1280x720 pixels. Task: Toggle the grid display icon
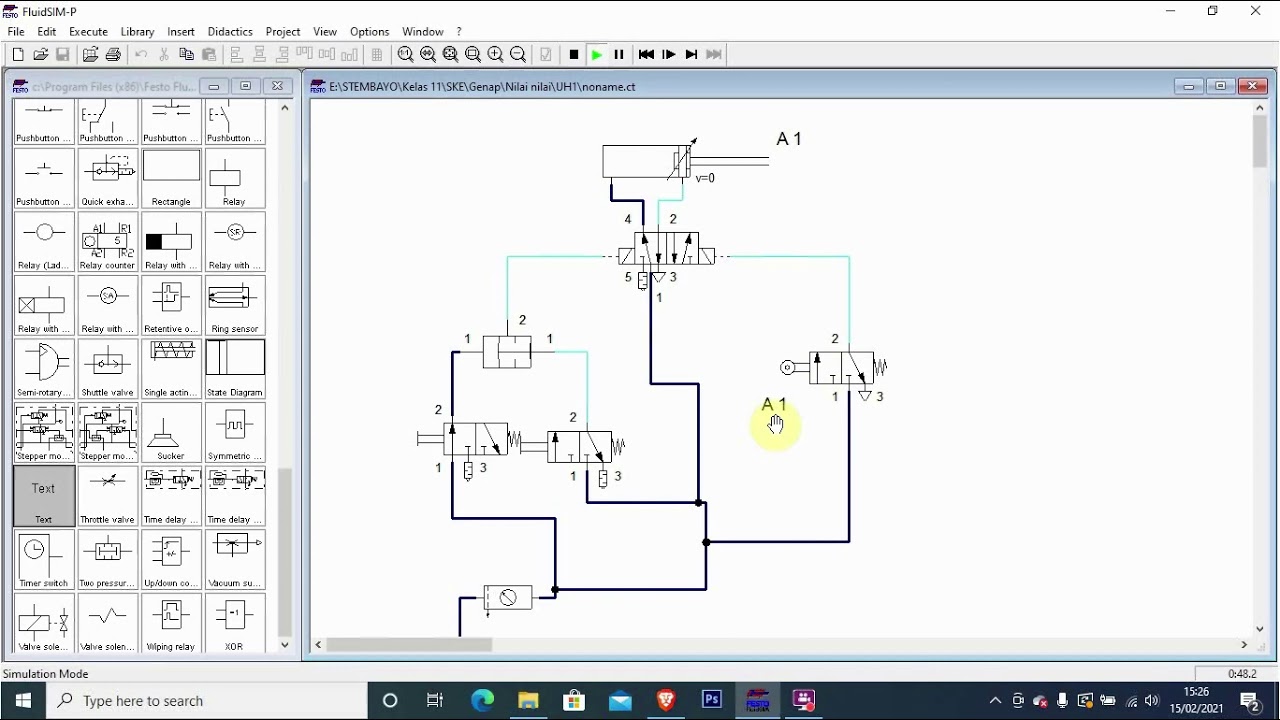(377, 55)
